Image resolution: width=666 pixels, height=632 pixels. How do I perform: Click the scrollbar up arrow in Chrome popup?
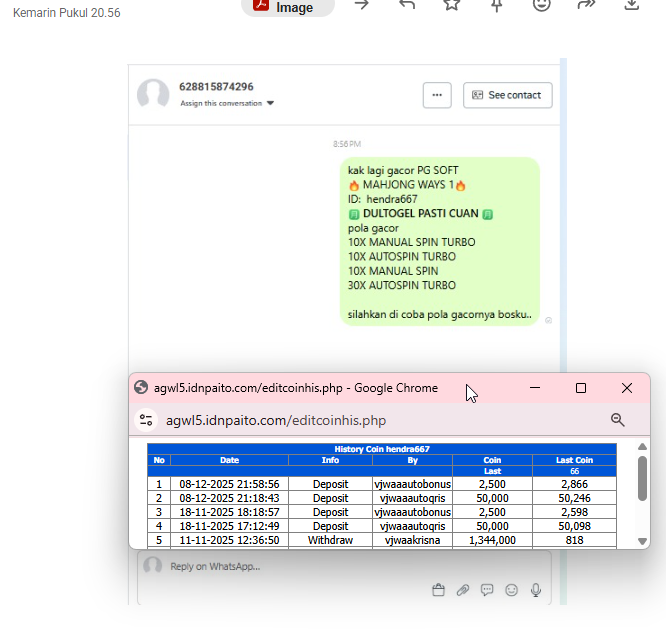[x=642, y=446]
